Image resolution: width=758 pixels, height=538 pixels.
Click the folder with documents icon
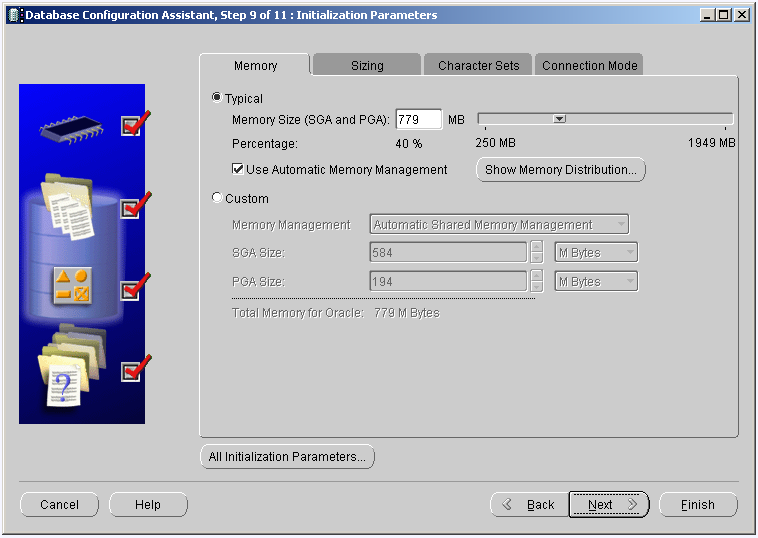(67, 206)
